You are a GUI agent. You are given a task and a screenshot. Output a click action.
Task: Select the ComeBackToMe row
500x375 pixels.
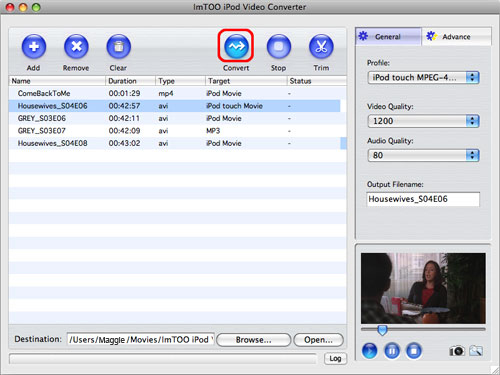pyautogui.click(x=175, y=93)
